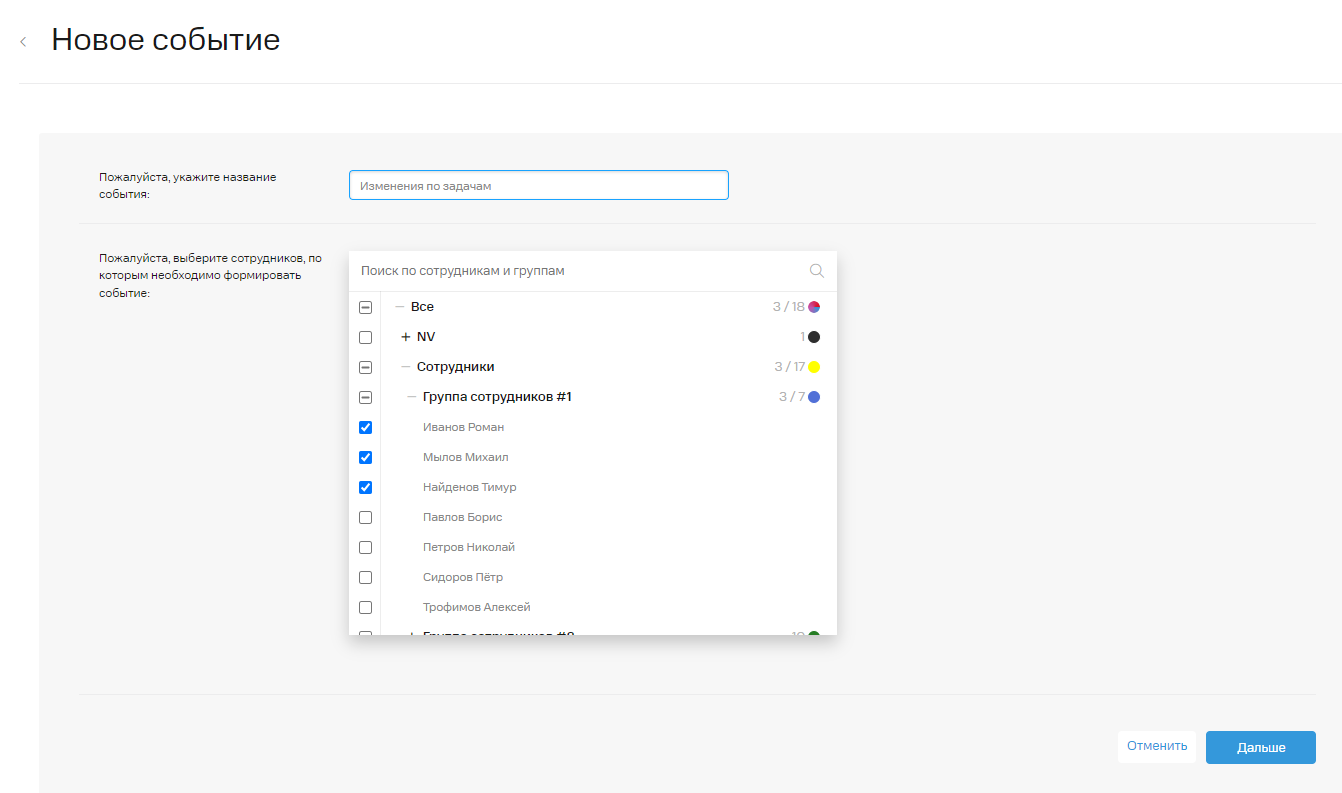Uncheck the Иванов Роман checkbox
The image size is (1342, 793).
coord(365,427)
